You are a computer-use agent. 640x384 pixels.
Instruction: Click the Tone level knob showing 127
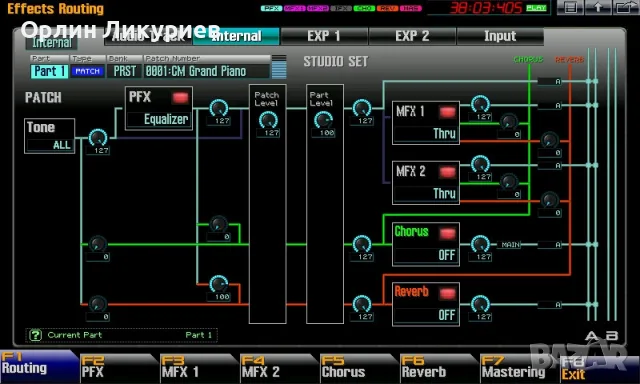tap(98, 138)
